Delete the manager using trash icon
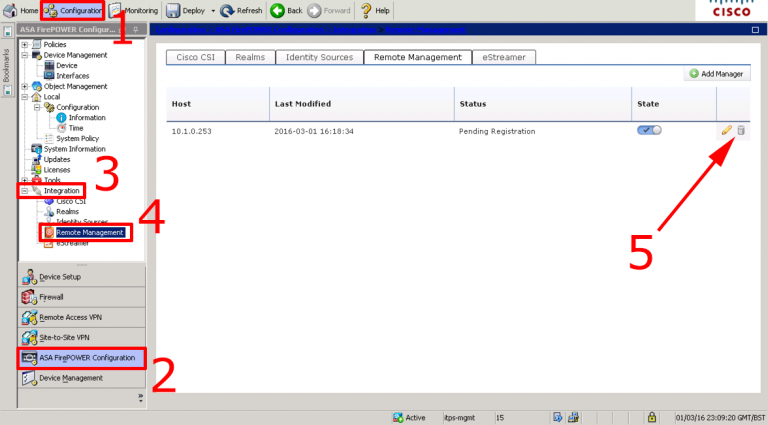768x425 pixels. click(741, 130)
